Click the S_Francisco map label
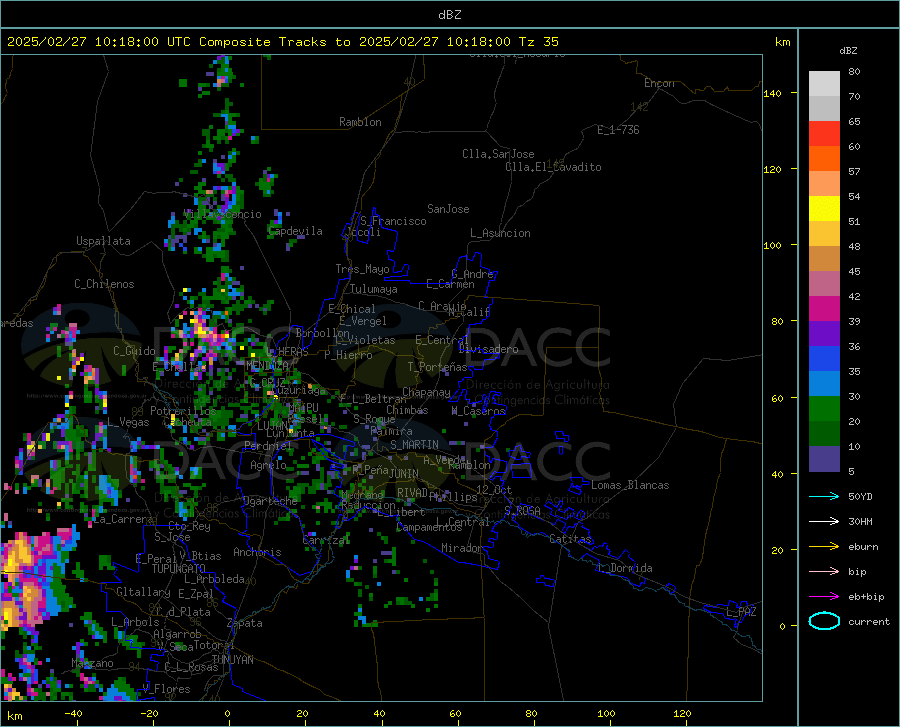Screen dimensions: 900x727 393,221
